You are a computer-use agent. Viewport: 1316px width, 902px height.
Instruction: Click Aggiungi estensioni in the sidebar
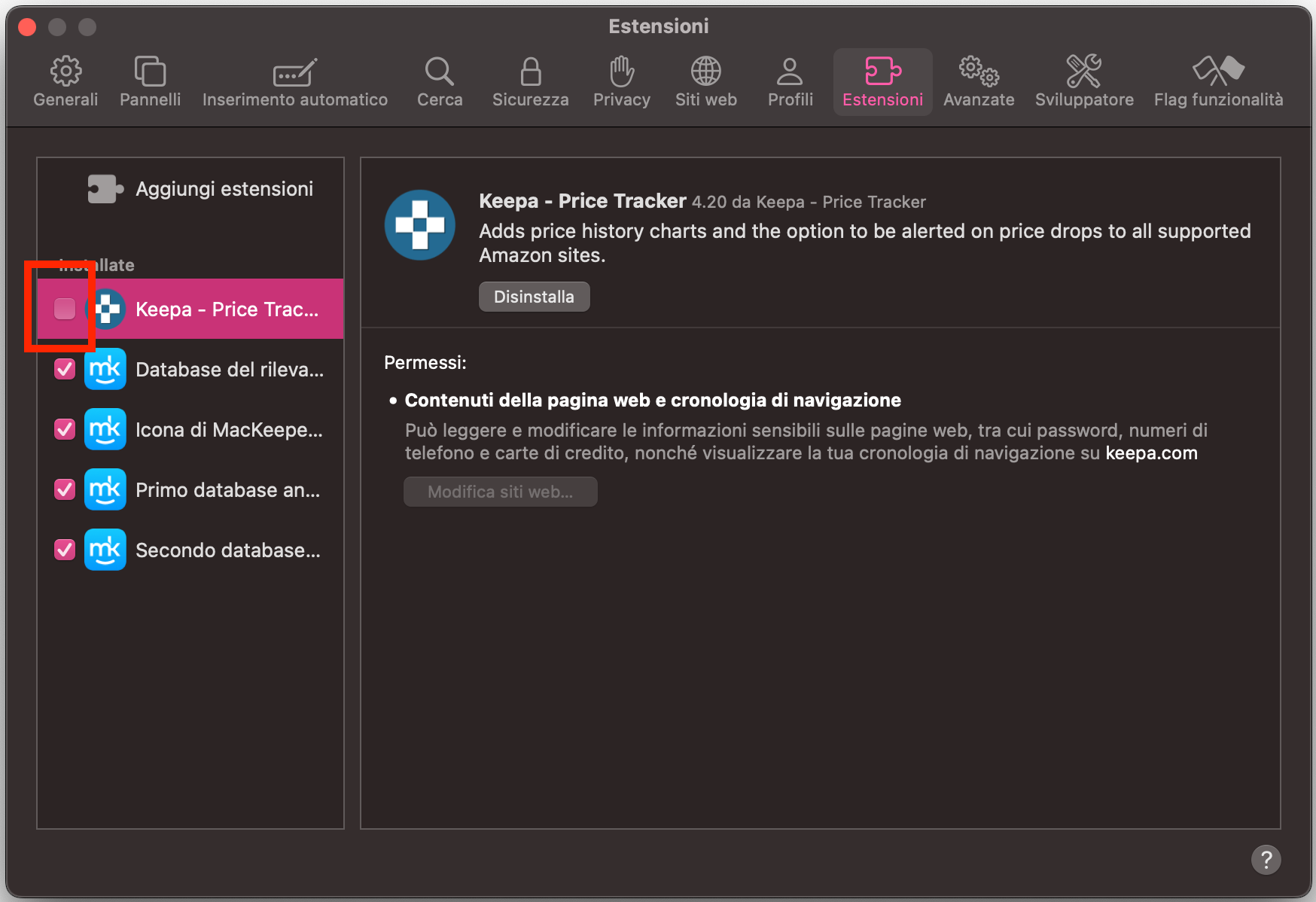200,189
